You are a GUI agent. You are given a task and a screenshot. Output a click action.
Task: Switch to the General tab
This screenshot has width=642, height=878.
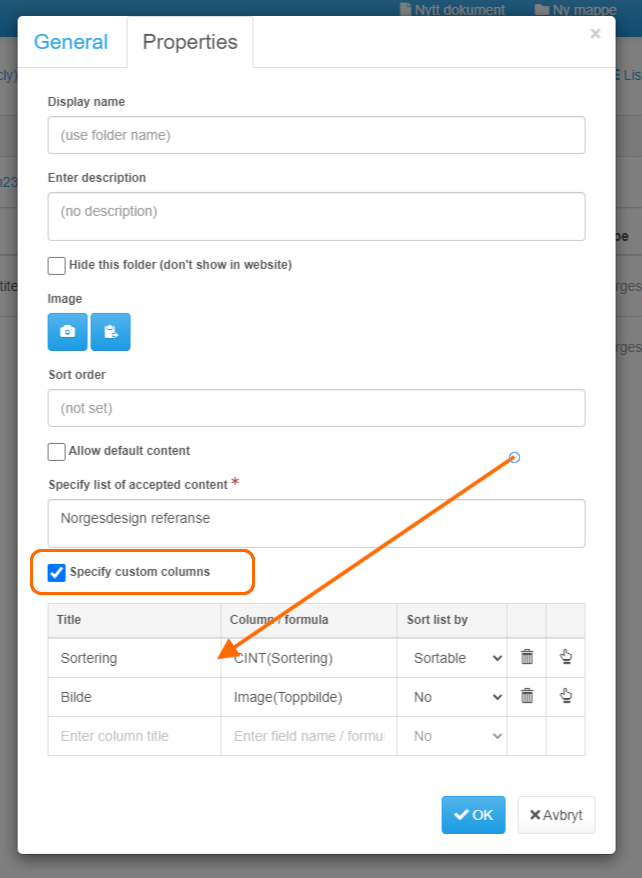pyautogui.click(x=71, y=42)
